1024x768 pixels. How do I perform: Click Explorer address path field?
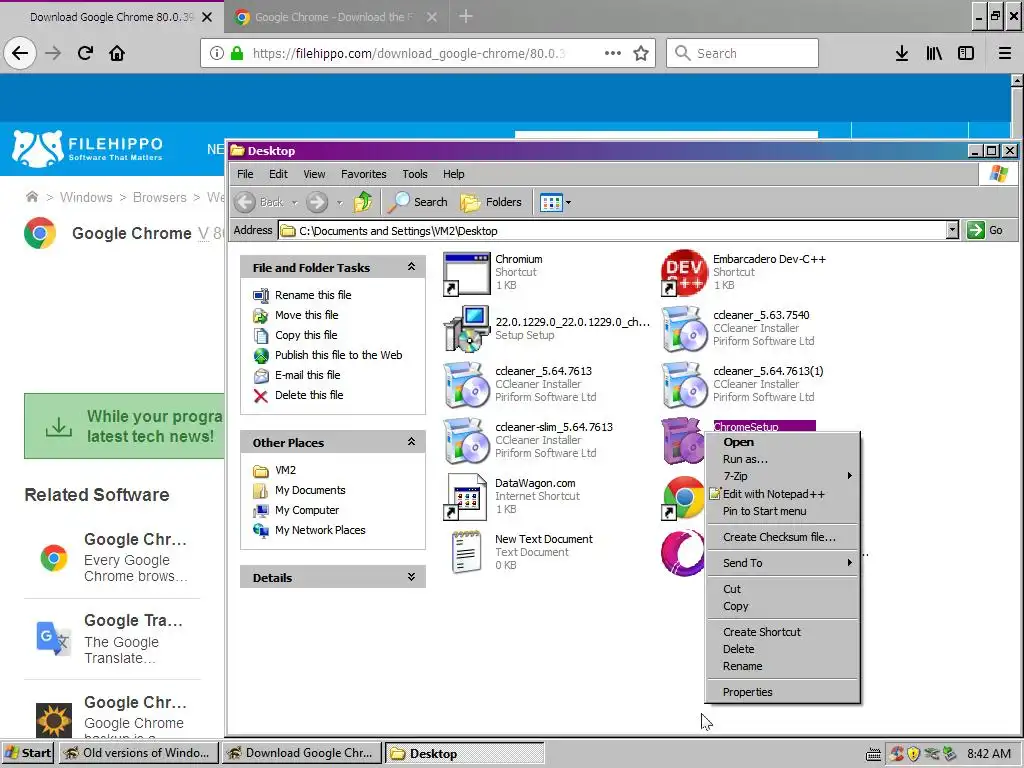611,230
